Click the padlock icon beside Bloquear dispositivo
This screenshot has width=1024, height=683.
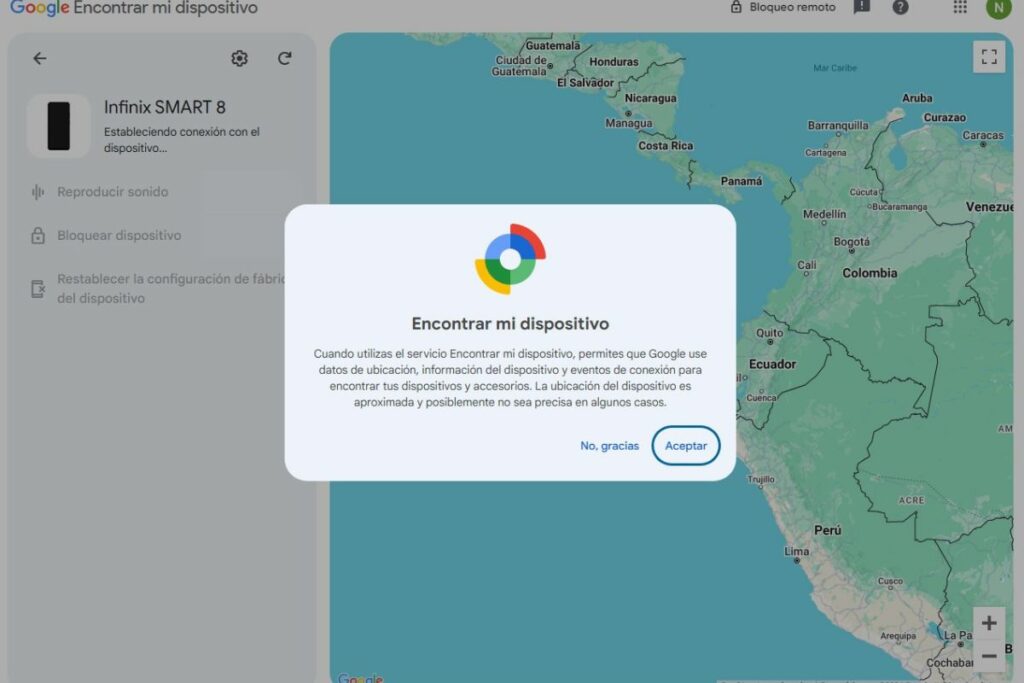(38, 236)
